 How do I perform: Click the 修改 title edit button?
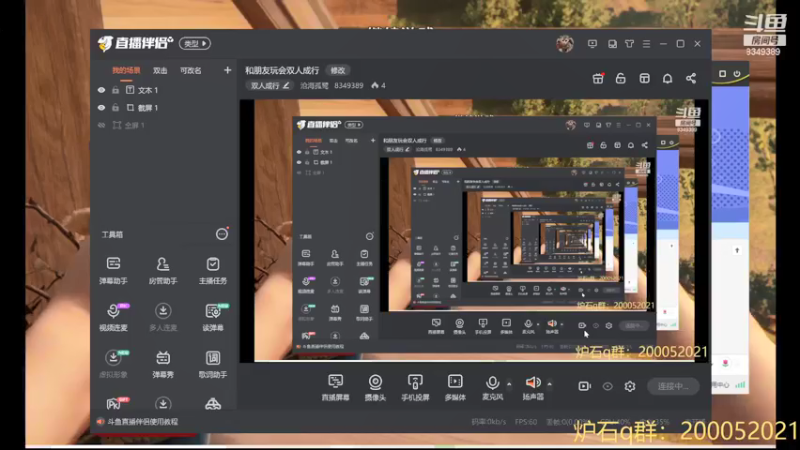(x=337, y=70)
